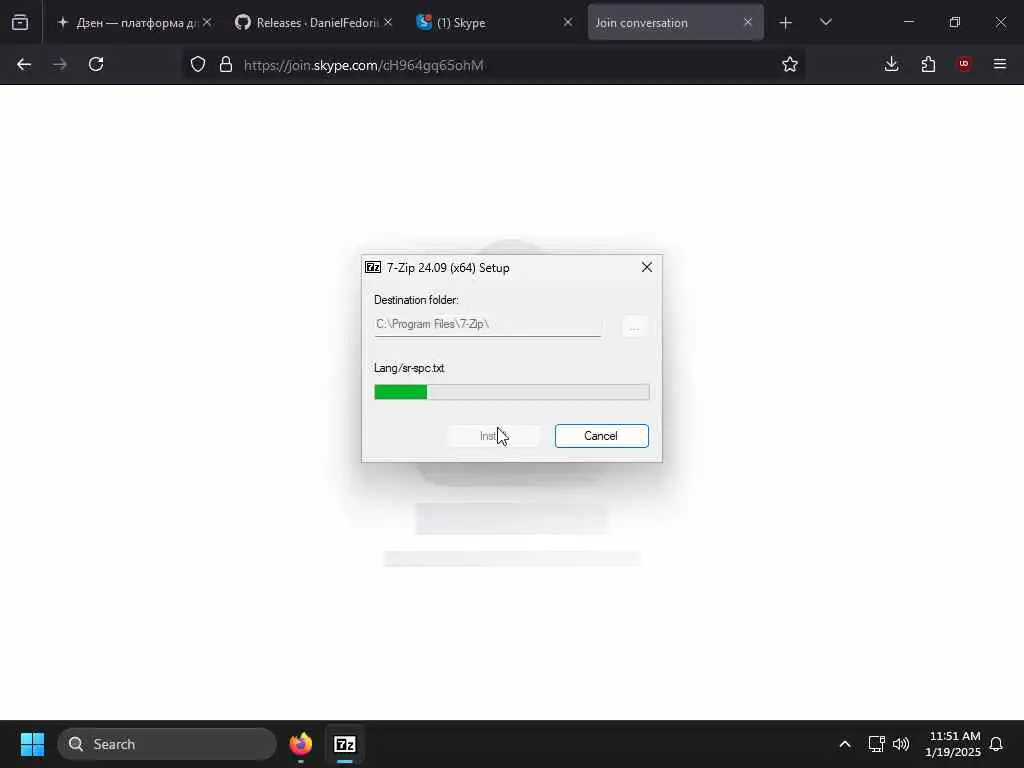Close the (1) Skype tab

click(x=568, y=22)
